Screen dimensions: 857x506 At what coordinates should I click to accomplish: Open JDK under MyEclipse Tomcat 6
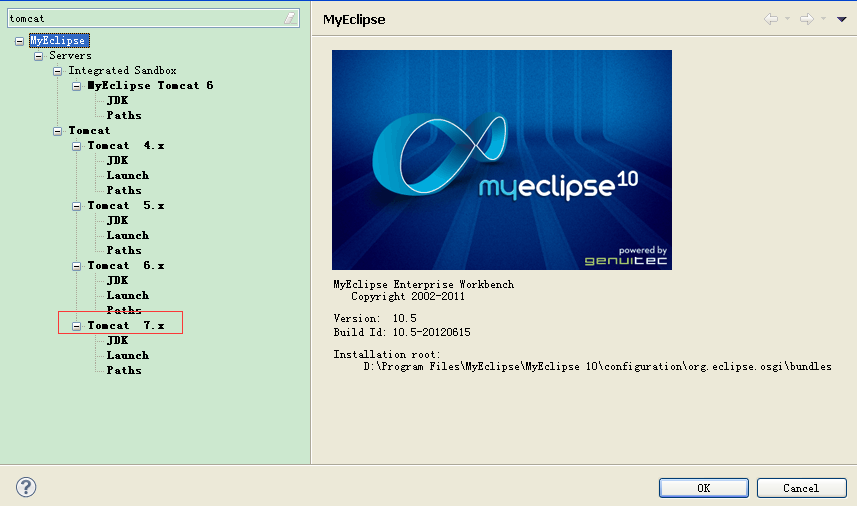[x=118, y=100]
